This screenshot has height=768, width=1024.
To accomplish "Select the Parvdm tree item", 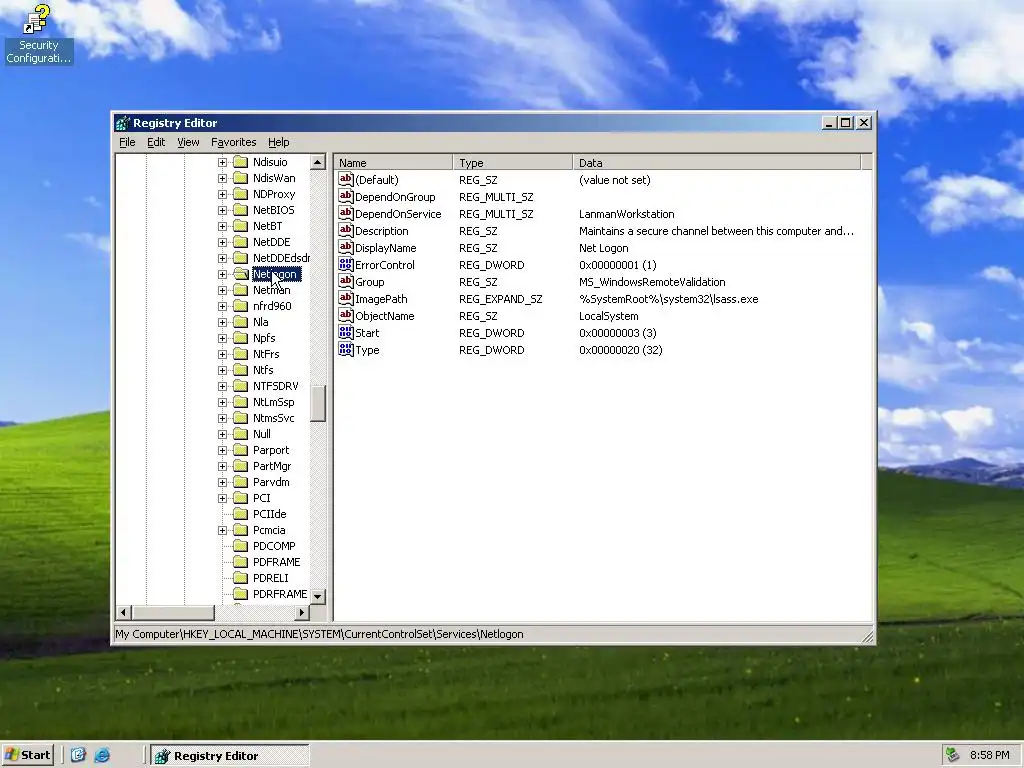I will point(270,482).
